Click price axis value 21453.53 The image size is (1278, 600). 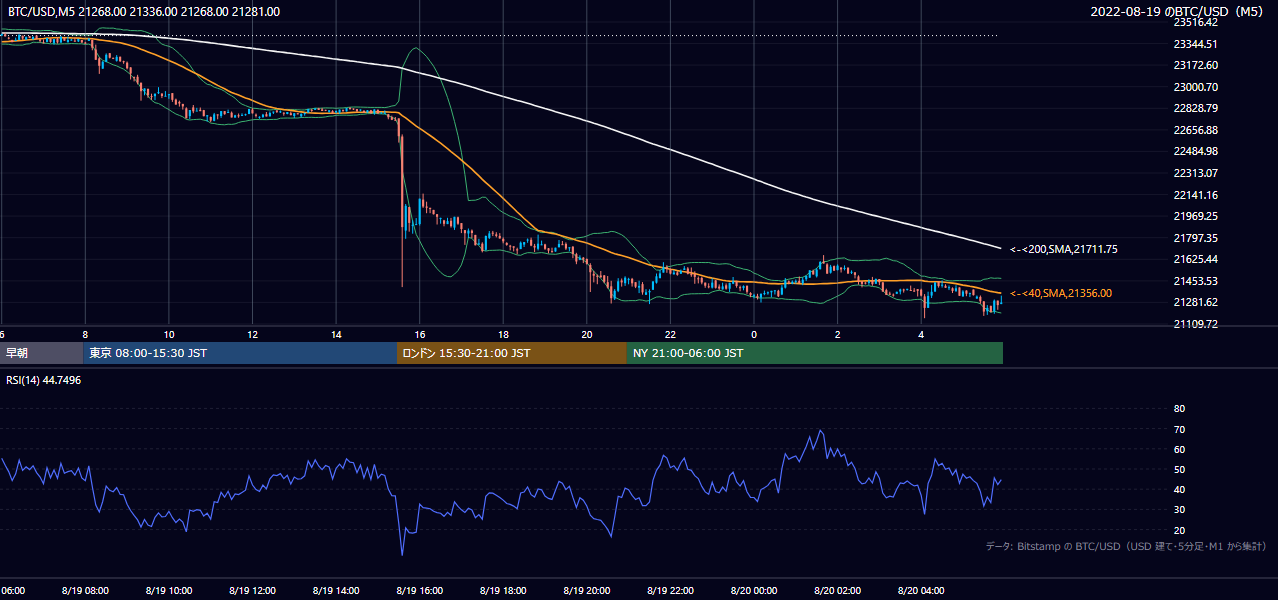tap(1195, 281)
